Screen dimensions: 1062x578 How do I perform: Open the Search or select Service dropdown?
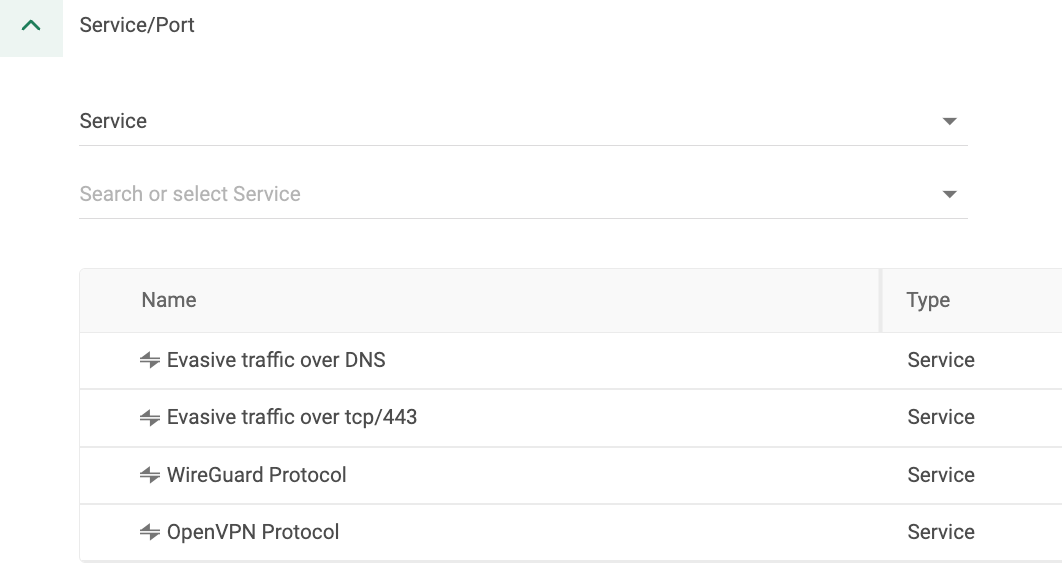[x=947, y=193]
